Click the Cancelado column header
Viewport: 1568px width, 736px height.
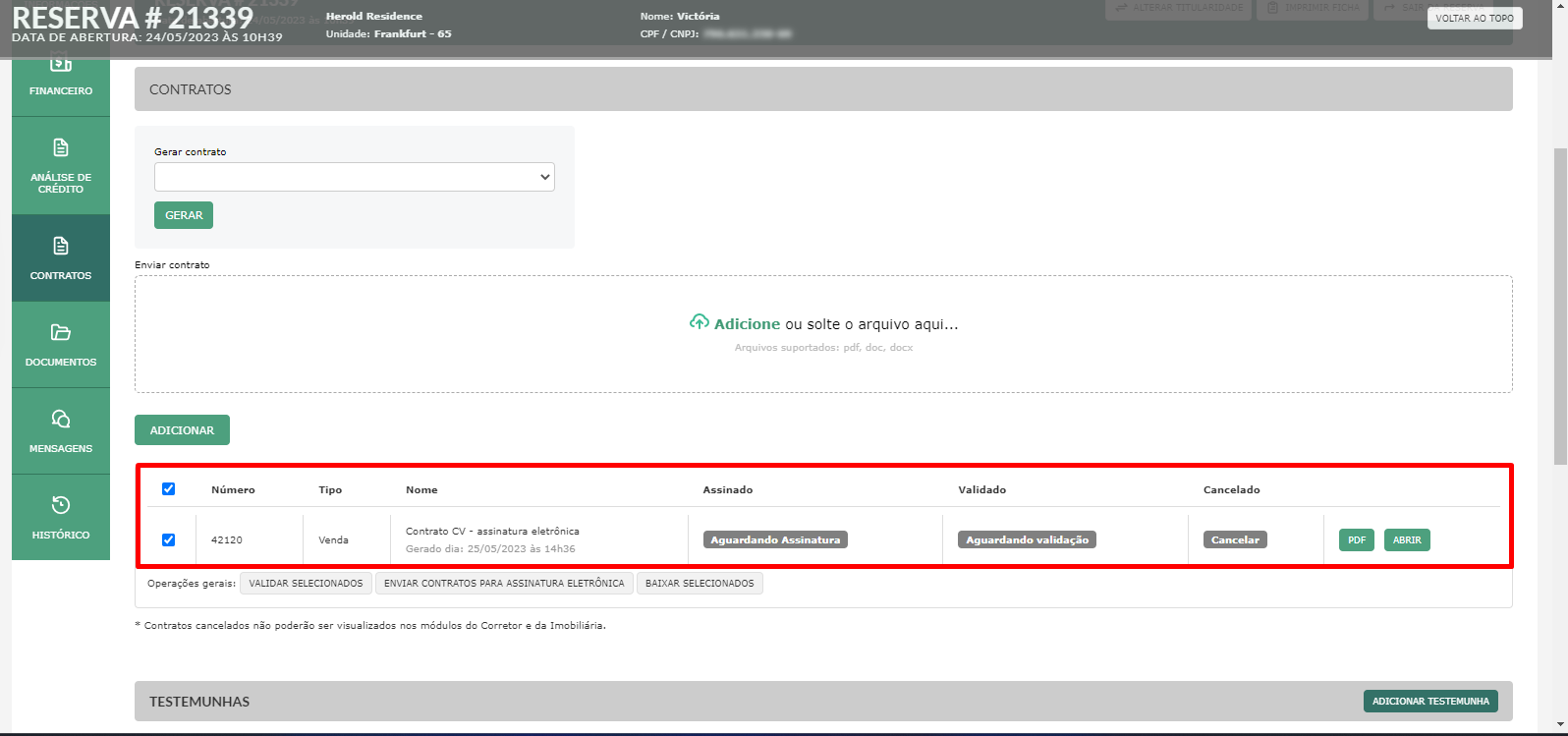pyautogui.click(x=1232, y=489)
